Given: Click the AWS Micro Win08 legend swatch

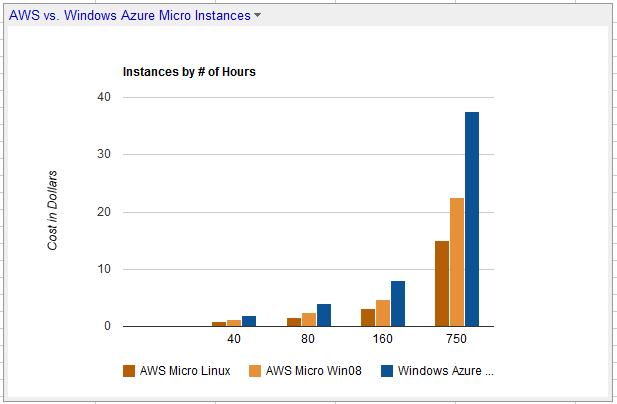Looking at the screenshot, I should pos(255,371).
